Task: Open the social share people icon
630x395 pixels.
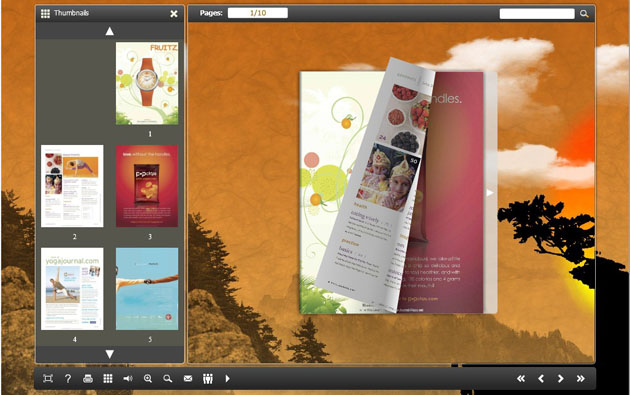Action: [x=208, y=379]
